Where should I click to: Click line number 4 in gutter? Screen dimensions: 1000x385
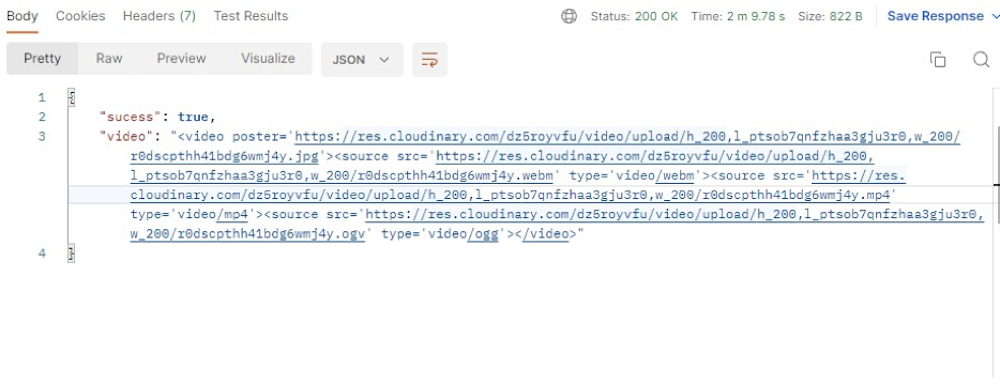42,253
